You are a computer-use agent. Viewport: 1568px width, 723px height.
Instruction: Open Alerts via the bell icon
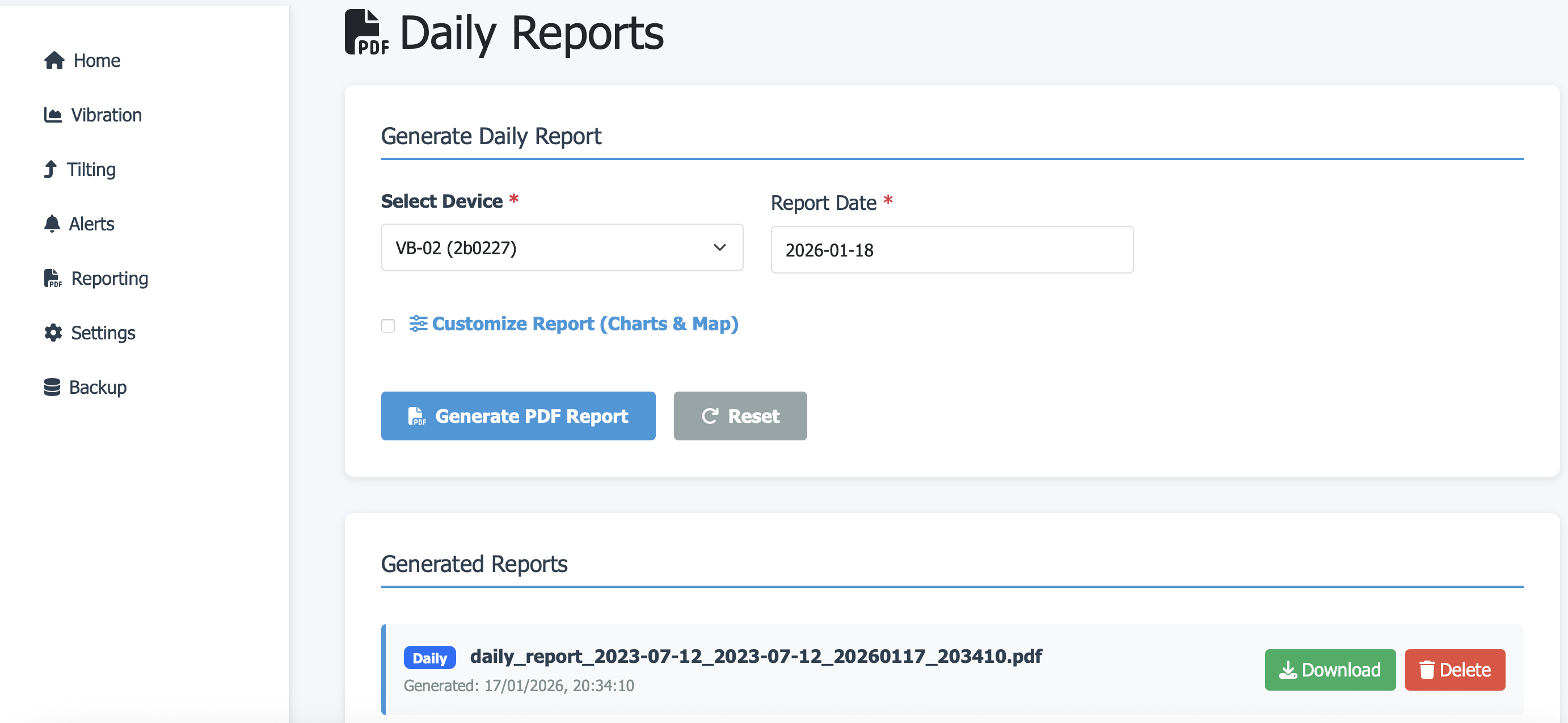pos(52,223)
